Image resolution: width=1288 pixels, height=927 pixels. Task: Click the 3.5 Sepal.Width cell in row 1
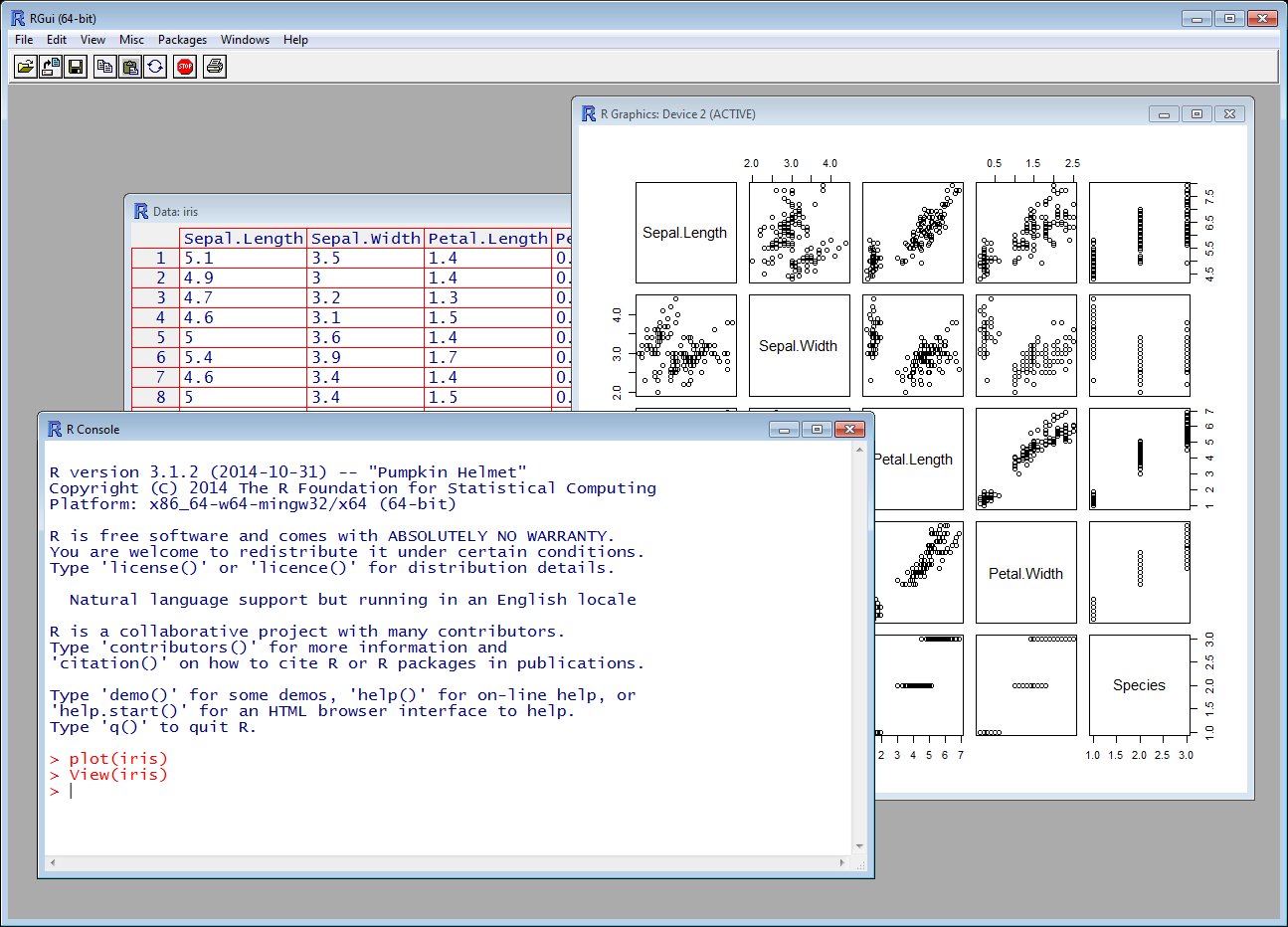point(366,259)
